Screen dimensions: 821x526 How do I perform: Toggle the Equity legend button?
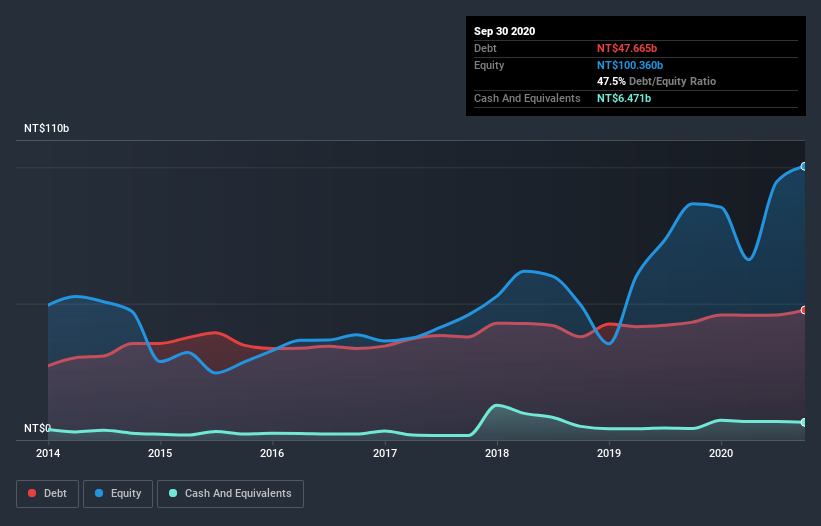click(118, 494)
